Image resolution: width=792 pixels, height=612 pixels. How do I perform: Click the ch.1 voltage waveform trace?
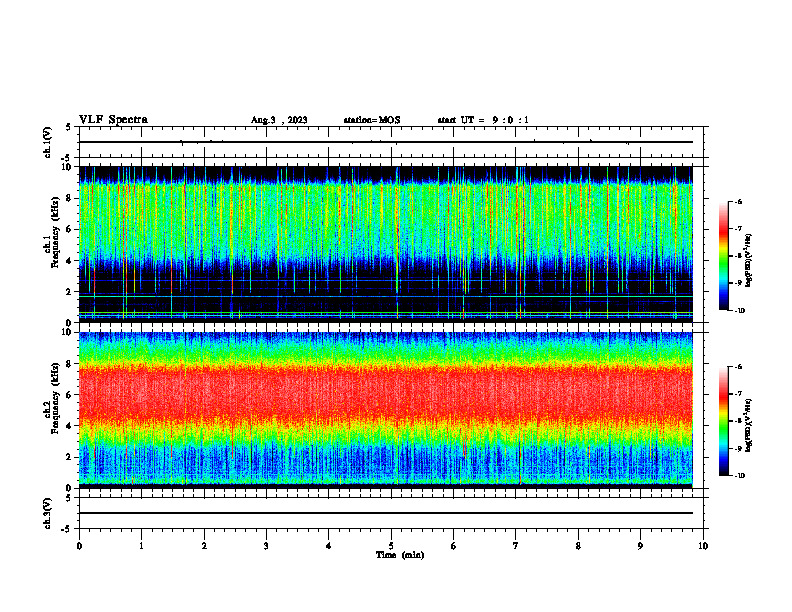(385, 142)
